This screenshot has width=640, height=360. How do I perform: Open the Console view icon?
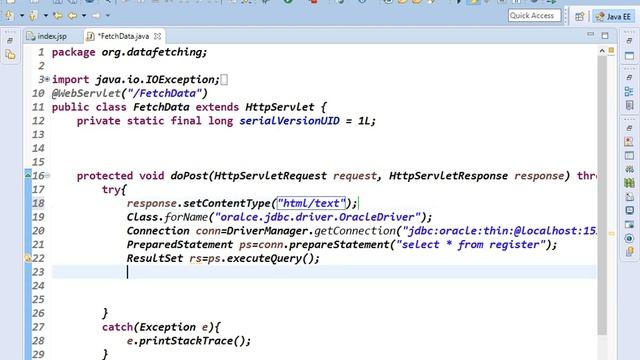point(629,211)
